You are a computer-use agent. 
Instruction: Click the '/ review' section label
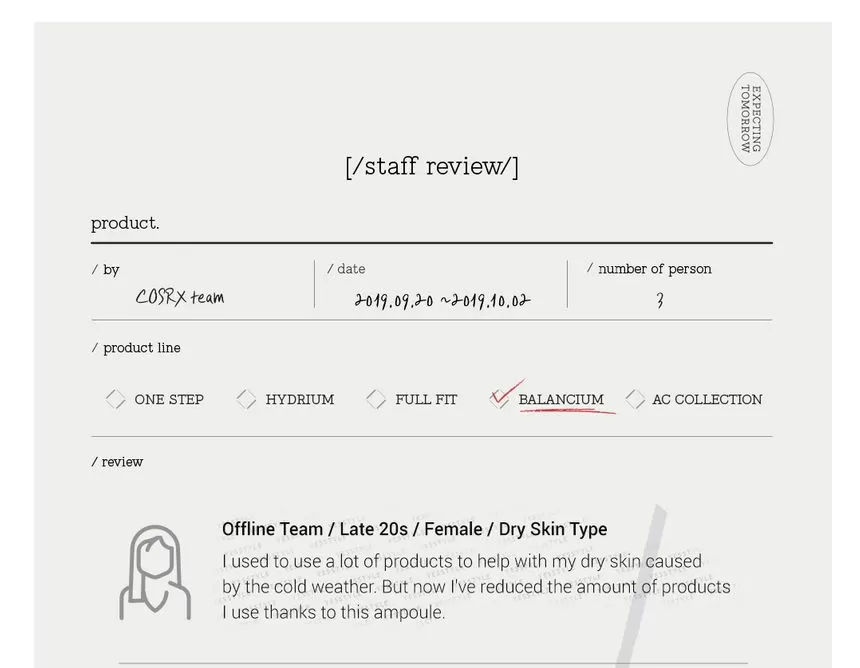coord(118,462)
